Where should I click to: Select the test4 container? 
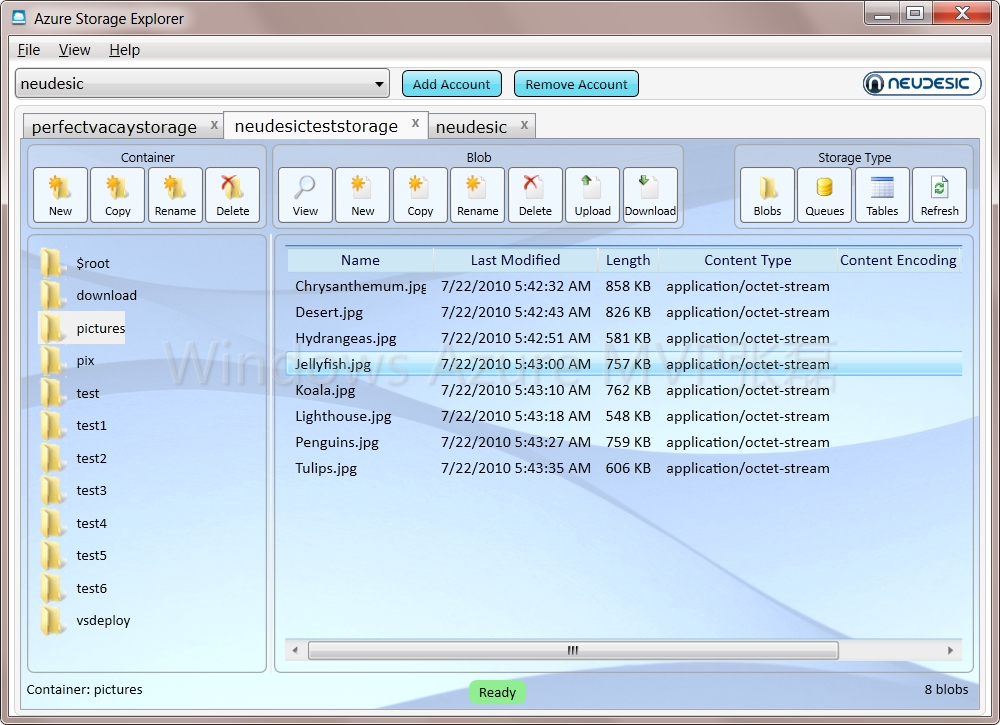click(73, 523)
